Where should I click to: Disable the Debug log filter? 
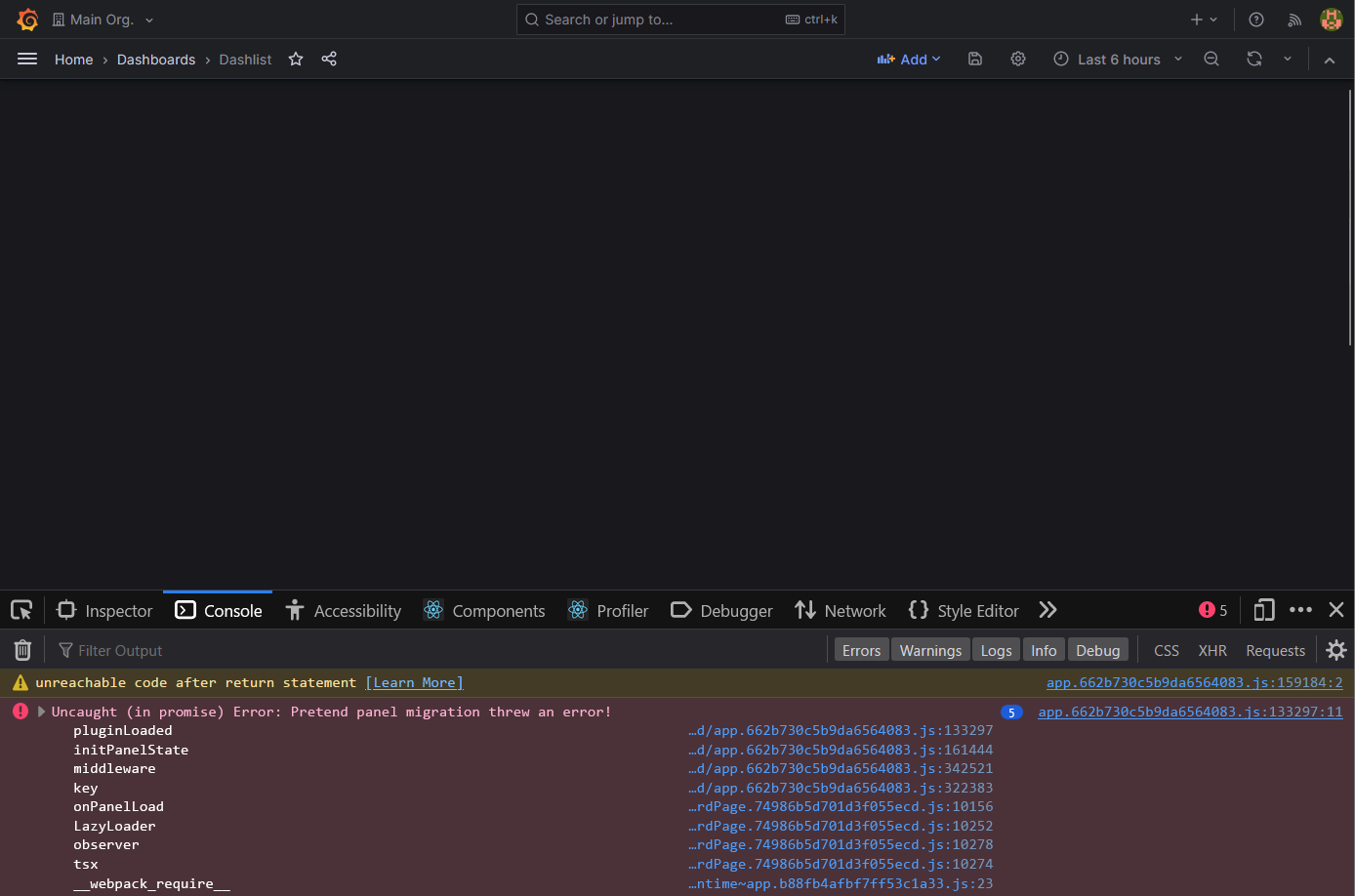click(x=1097, y=649)
